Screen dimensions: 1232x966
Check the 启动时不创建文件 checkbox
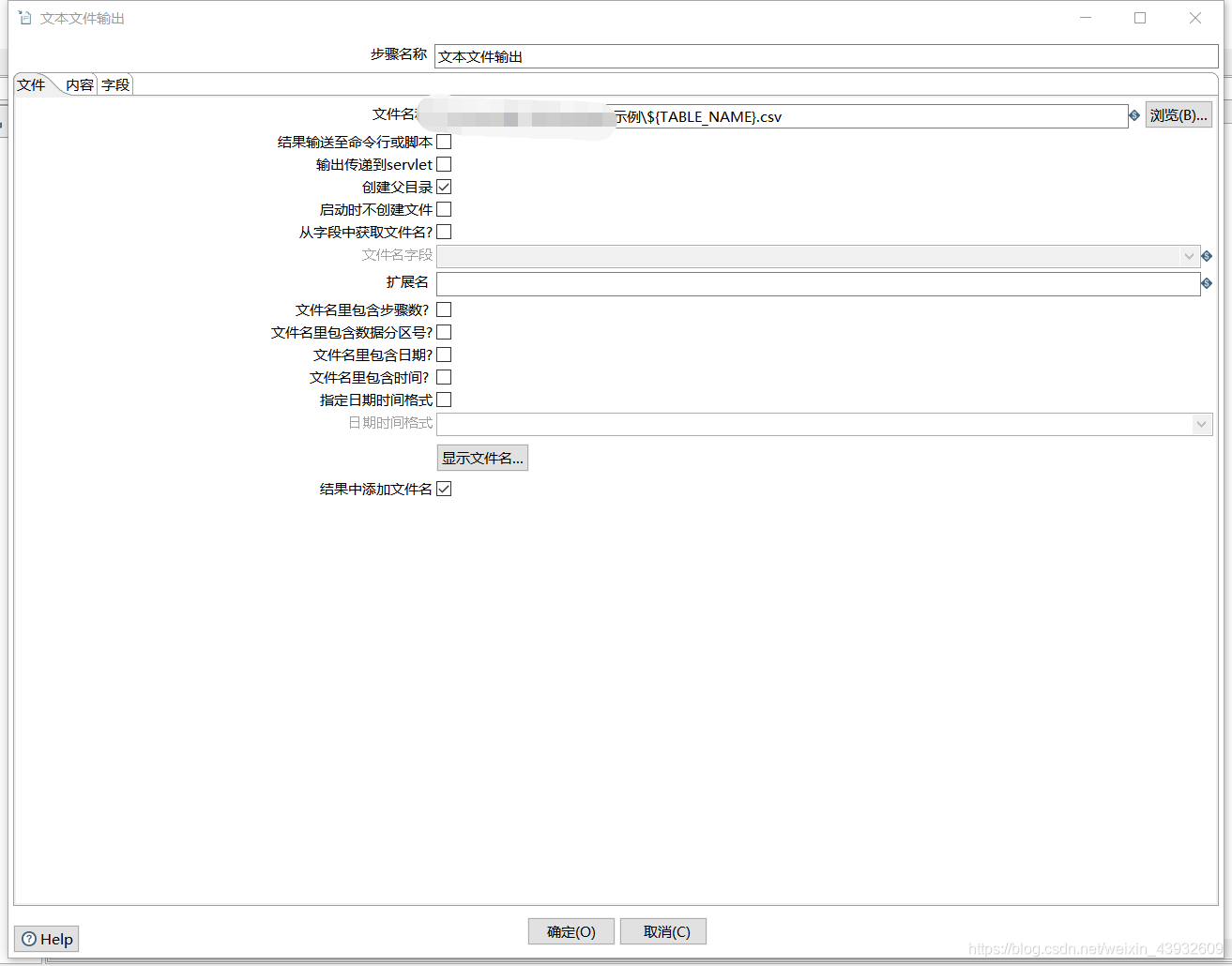(444, 209)
